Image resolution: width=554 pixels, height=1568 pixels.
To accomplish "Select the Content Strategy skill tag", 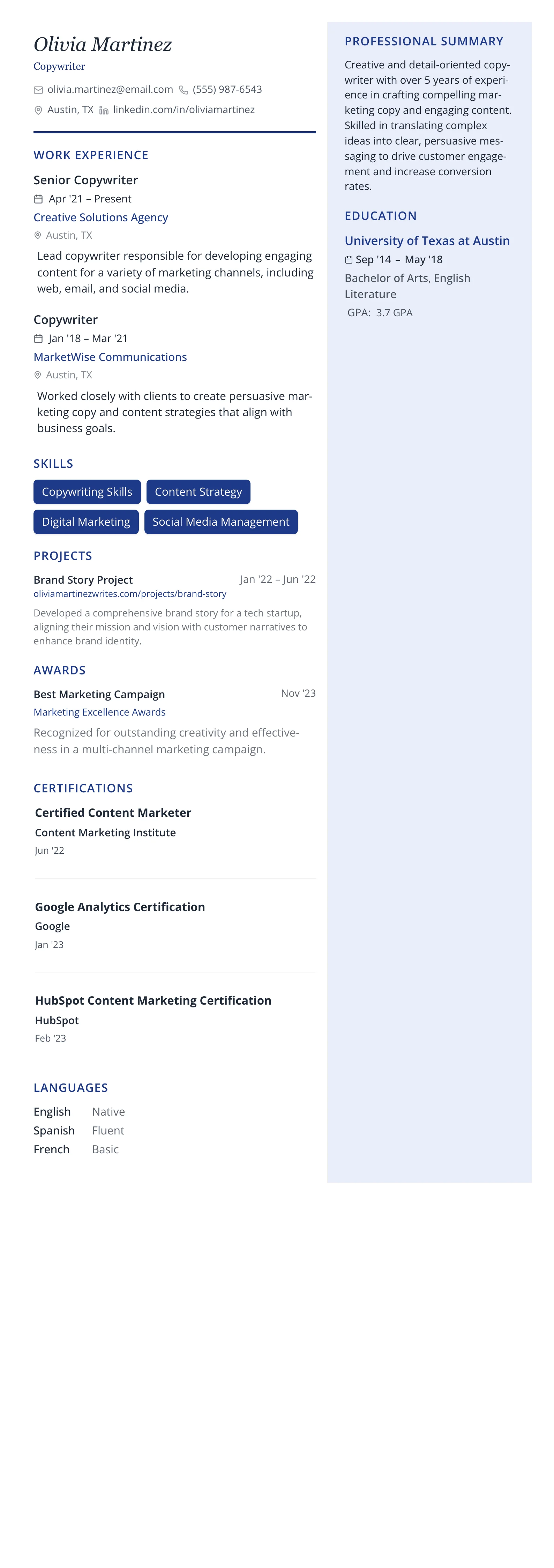I will tap(198, 492).
